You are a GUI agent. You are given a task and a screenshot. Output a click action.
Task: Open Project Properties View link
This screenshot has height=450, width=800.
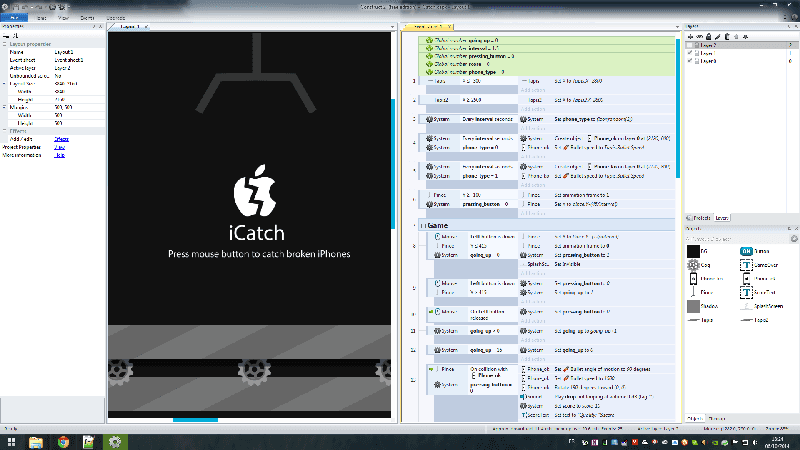[x=59, y=147]
